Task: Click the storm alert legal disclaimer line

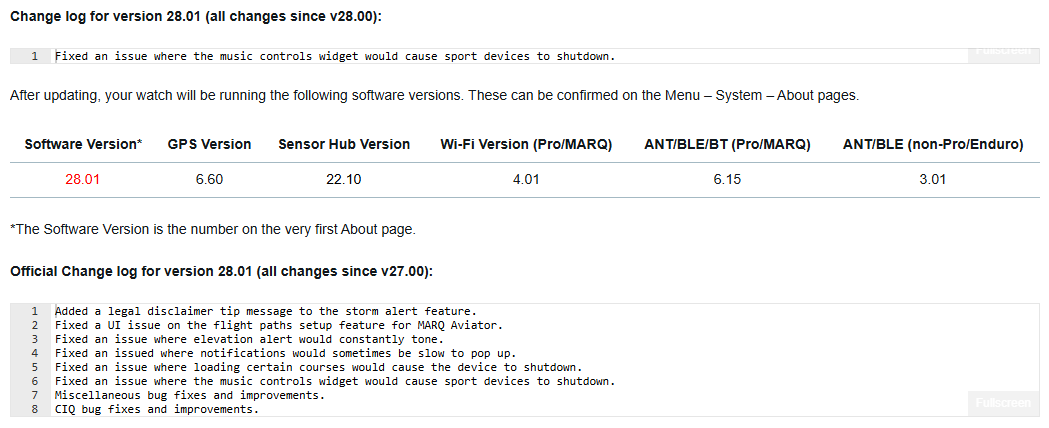Action: [x=265, y=311]
